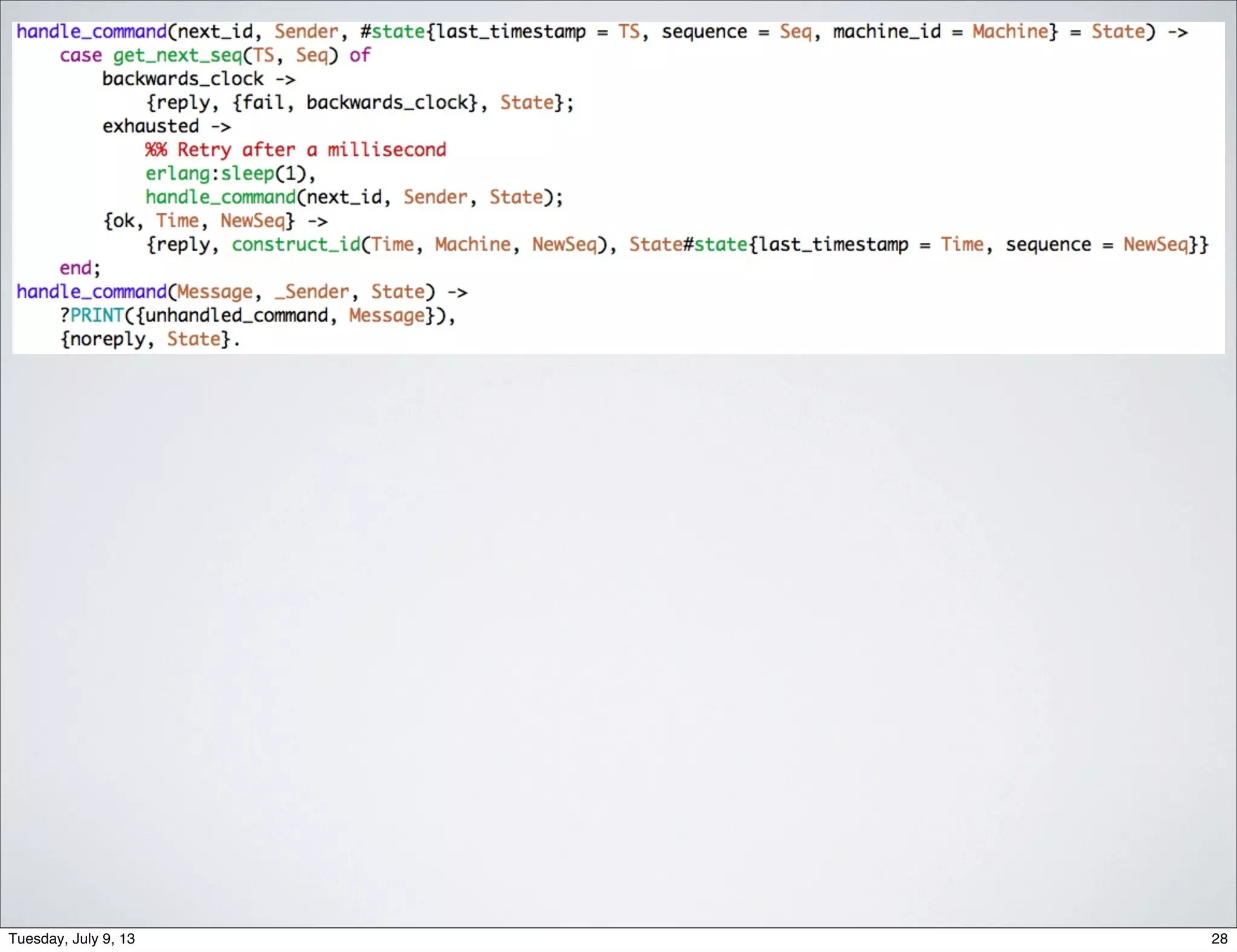This screenshot has width=1237, height=952.
Task: Click the #state record in first line
Action: pyautogui.click(x=393, y=31)
